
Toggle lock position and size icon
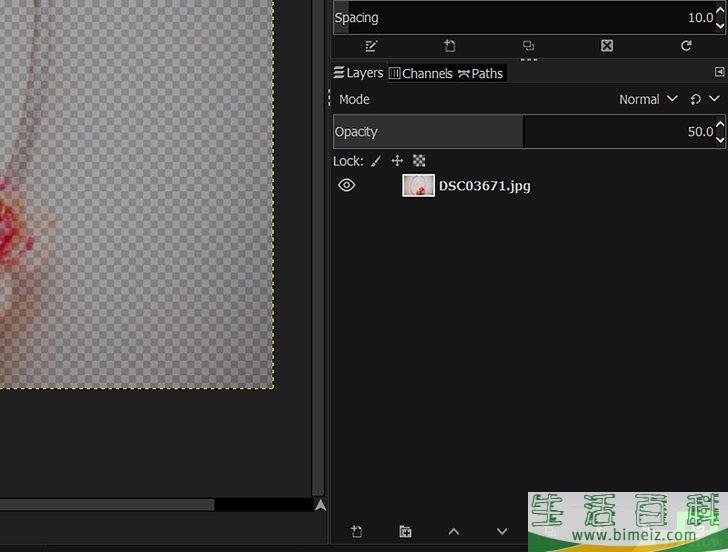[397, 161]
